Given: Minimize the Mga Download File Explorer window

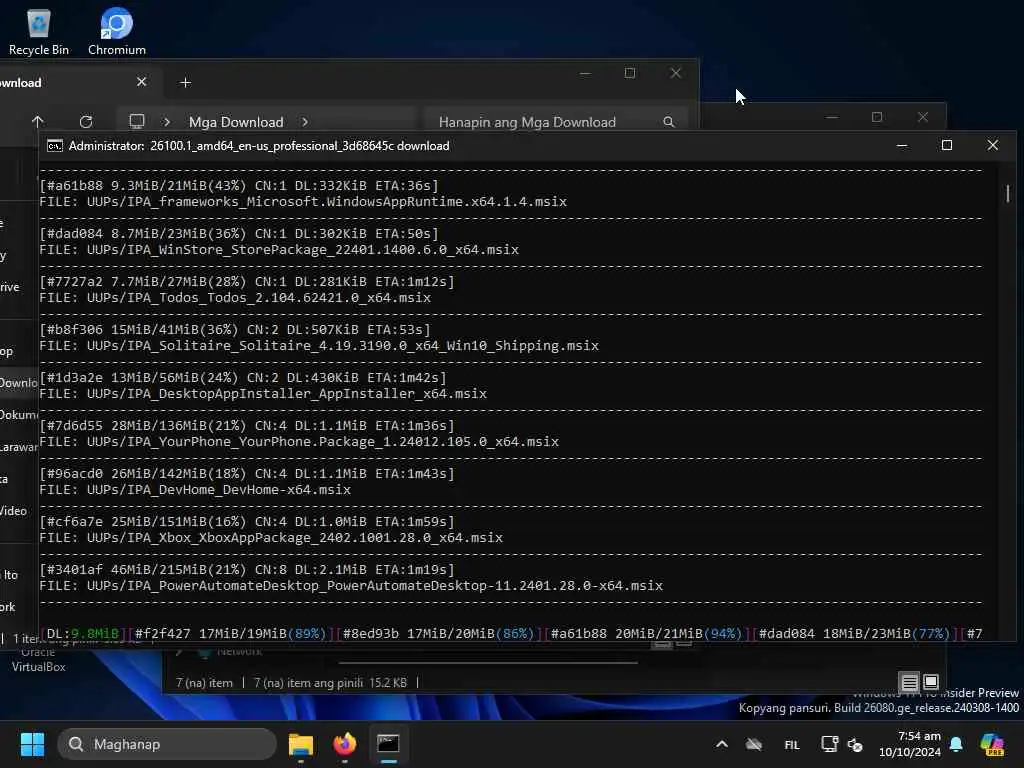Looking at the screenshot, I should [x=585, y=73].
